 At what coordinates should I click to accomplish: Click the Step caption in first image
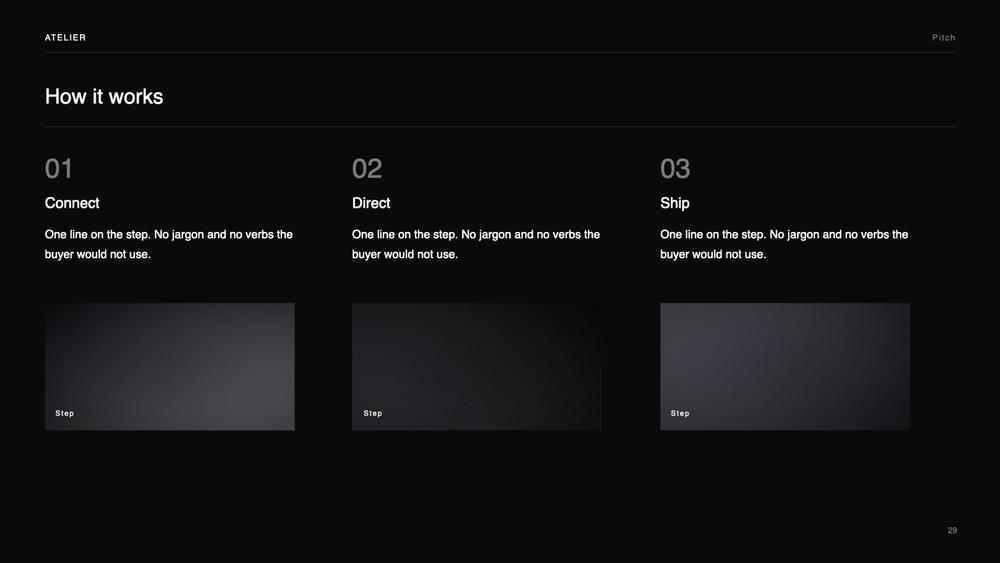tap(64, 413)
